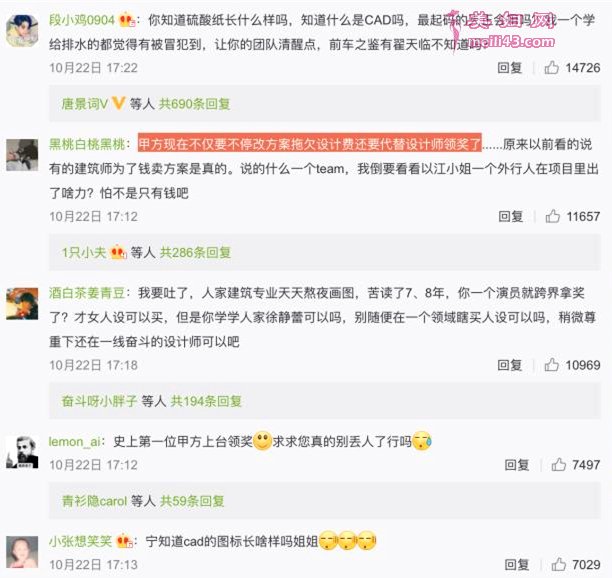This screenshot has width=612, height=578.
Task: Open 酒白茶姜青豆's user profile link
Action: tap(87, 293)
